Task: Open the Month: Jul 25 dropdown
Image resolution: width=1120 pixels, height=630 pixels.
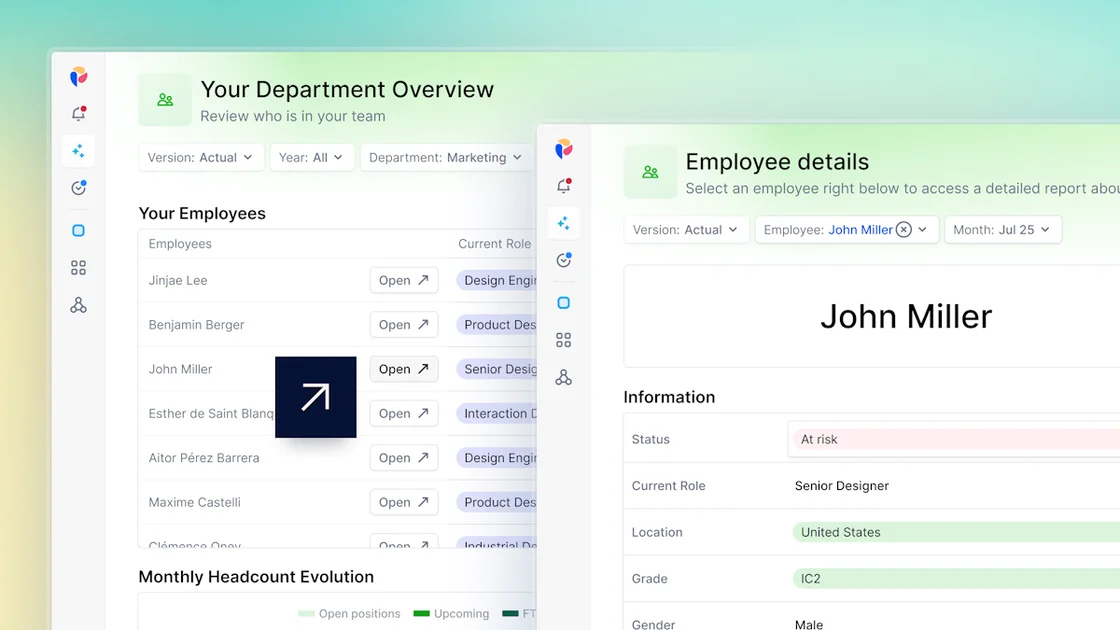Action: [x=1002, y=229]
